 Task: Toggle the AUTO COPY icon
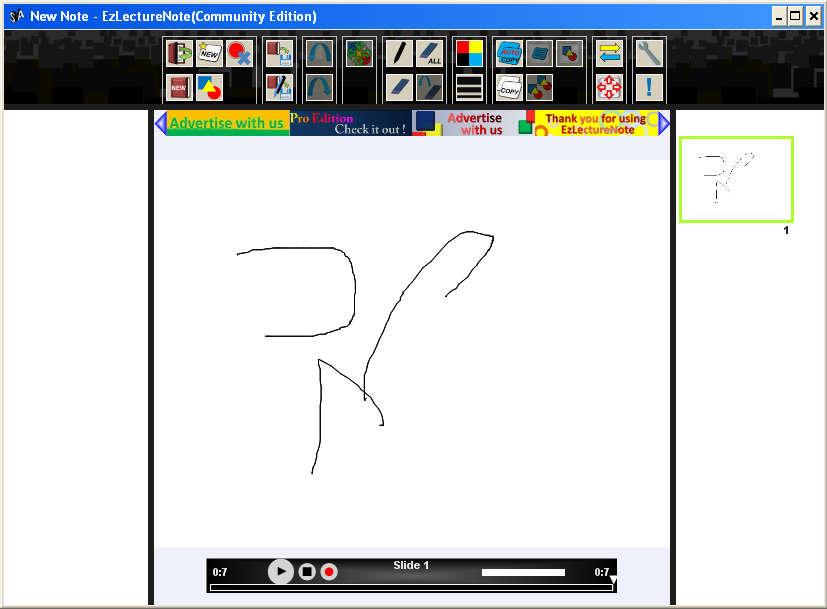pyautogui.click(x=509, y=53)
